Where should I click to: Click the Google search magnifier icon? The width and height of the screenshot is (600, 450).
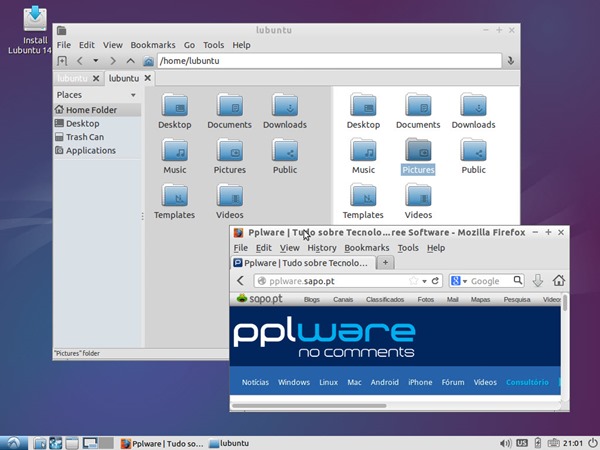pyautogui.click(x=517, y=280)
